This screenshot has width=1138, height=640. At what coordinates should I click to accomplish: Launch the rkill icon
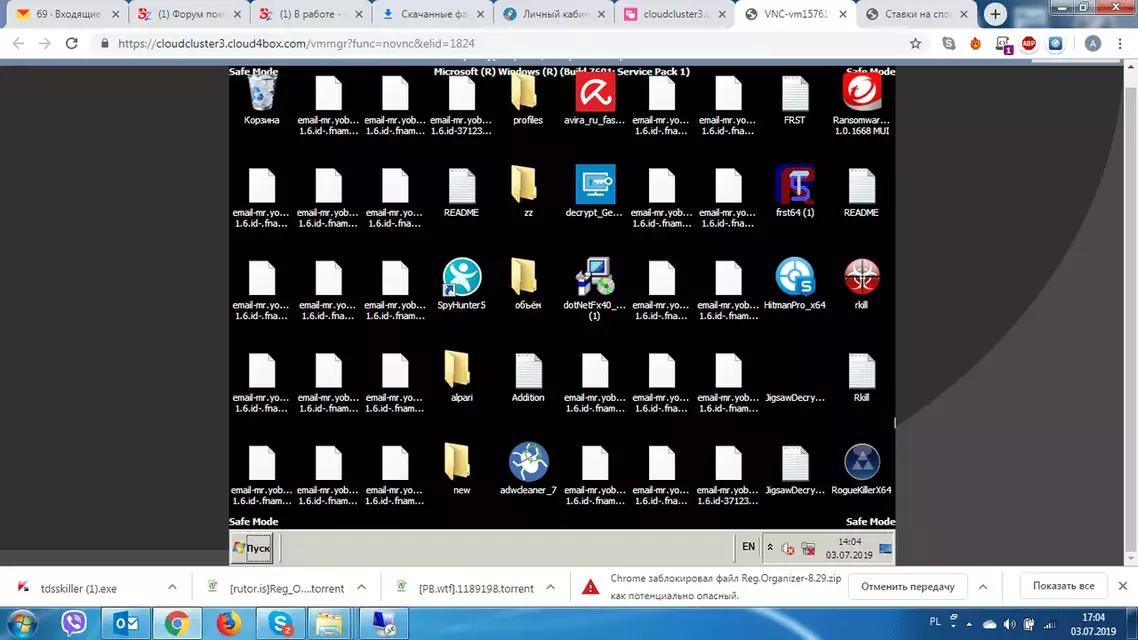(x=861, y=284)
